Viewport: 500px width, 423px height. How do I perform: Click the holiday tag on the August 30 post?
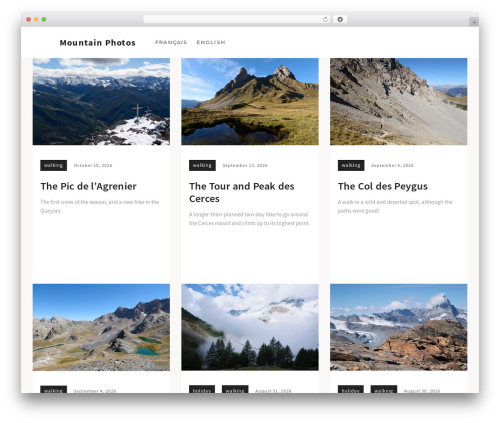[351, 389]
